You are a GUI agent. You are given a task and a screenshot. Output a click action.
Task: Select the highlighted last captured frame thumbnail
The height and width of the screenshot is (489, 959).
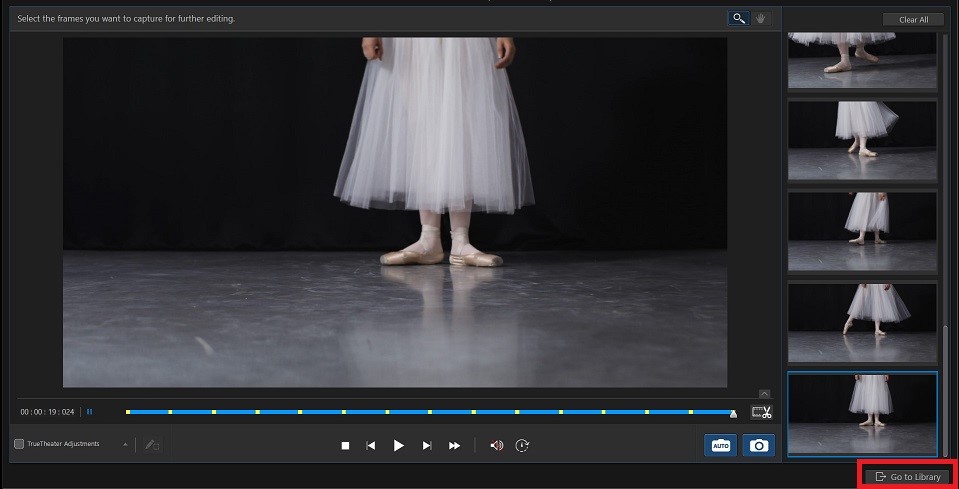tap(862, 413)
